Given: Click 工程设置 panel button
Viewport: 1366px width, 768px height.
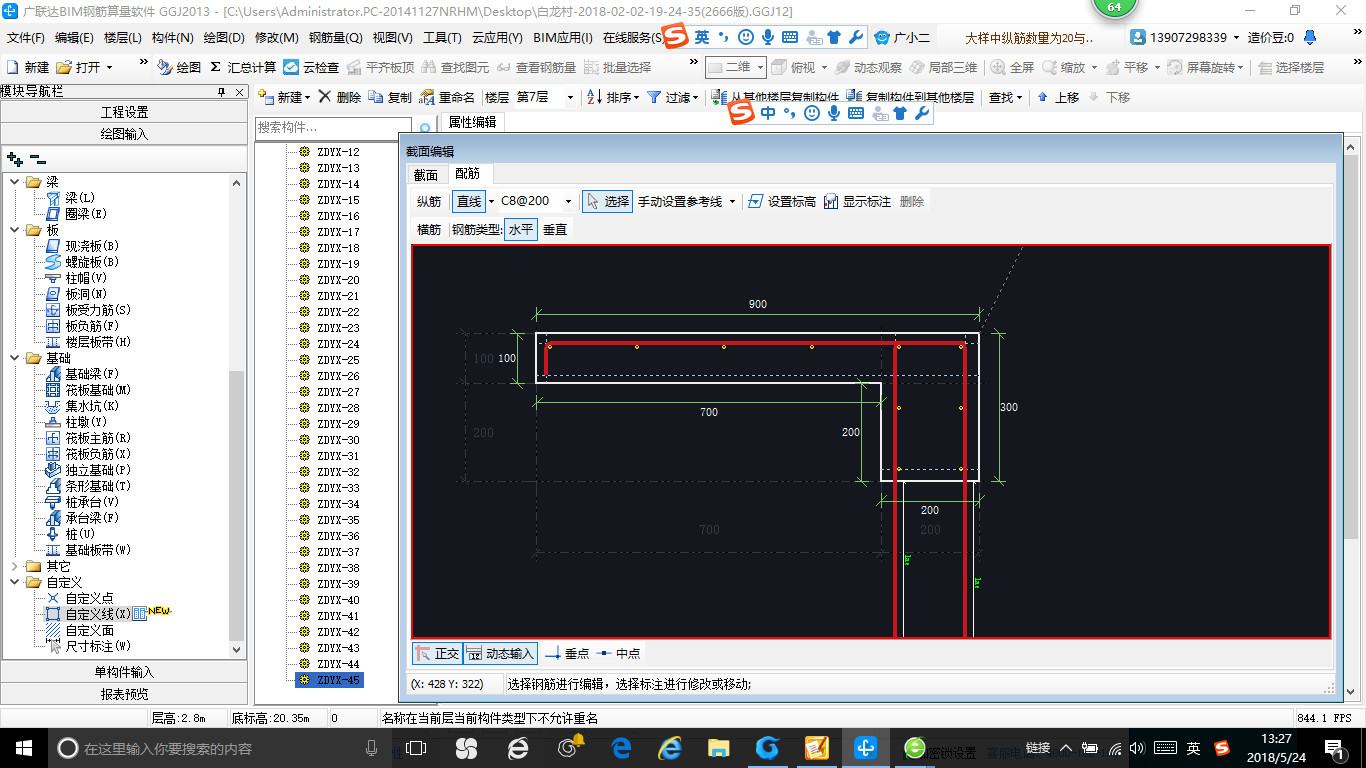Looking at the screenshot, I should click(x=124, y=112).
